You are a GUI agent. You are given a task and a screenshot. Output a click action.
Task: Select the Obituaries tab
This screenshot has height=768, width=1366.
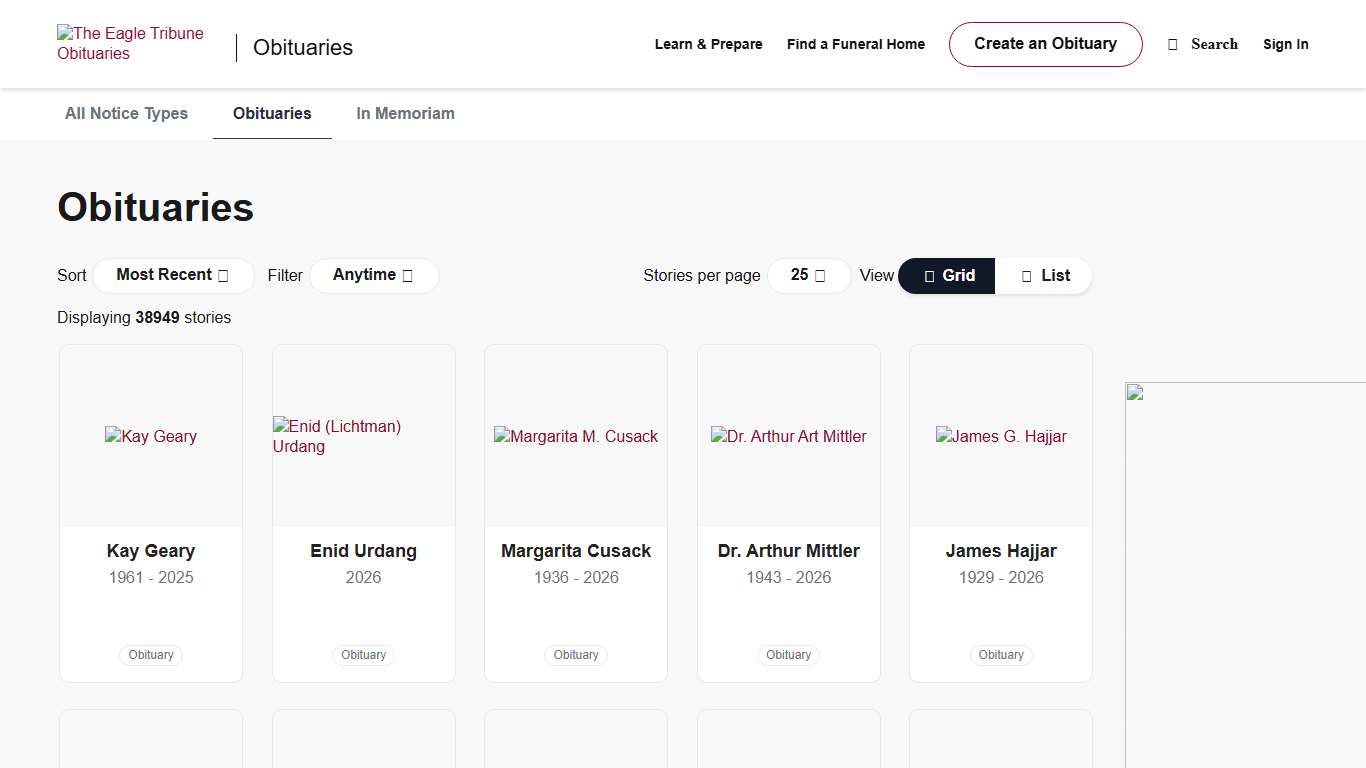pyautogui.click(x=272, y=114)
